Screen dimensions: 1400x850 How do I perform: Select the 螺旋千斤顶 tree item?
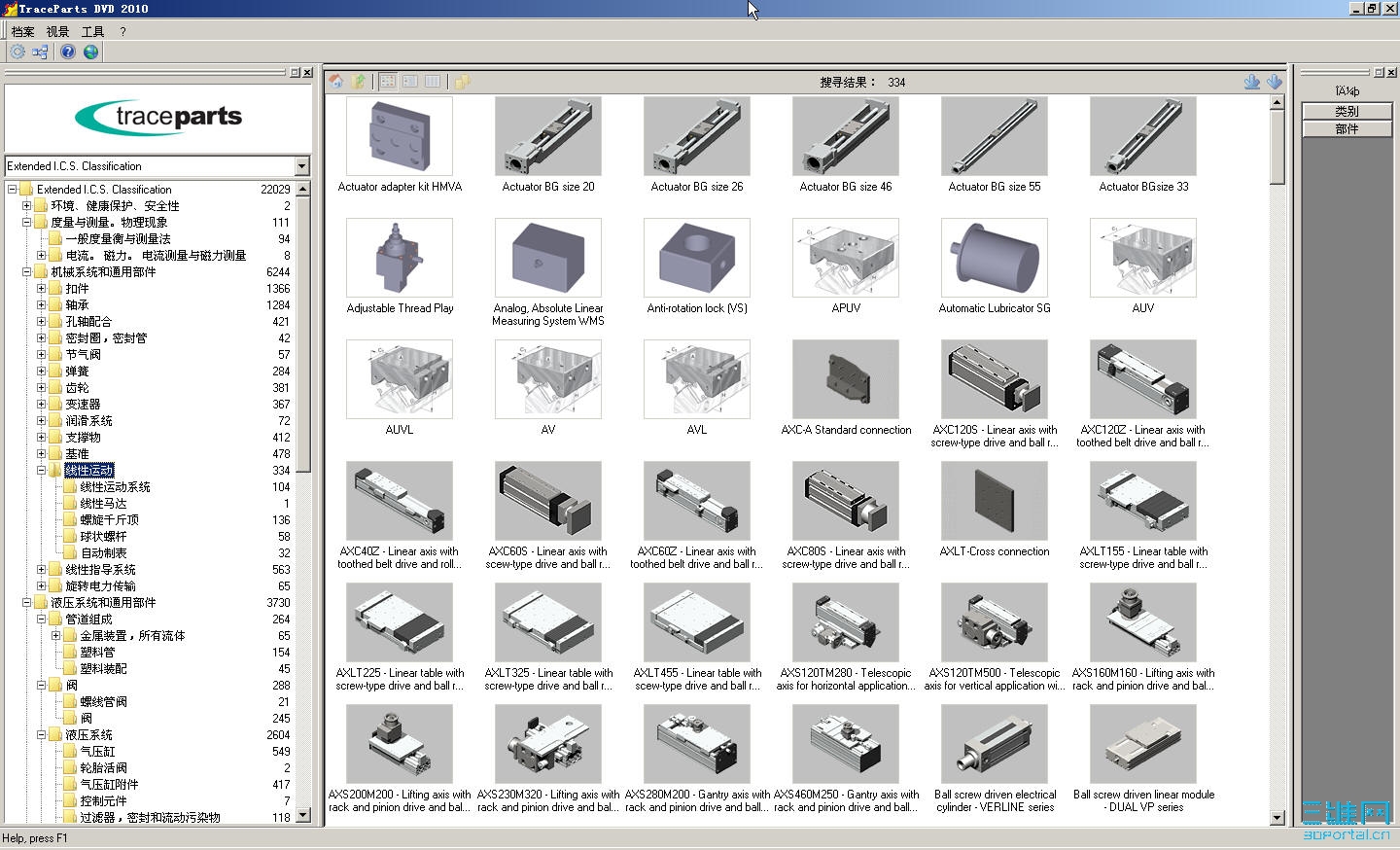pos(109,520)
